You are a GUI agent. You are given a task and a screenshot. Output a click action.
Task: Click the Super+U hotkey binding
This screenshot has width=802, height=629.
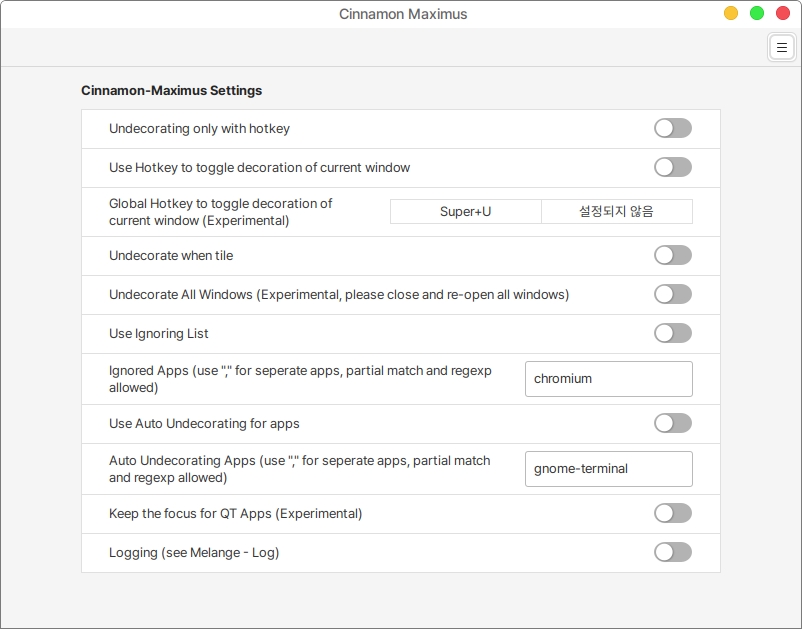(465, 212)
